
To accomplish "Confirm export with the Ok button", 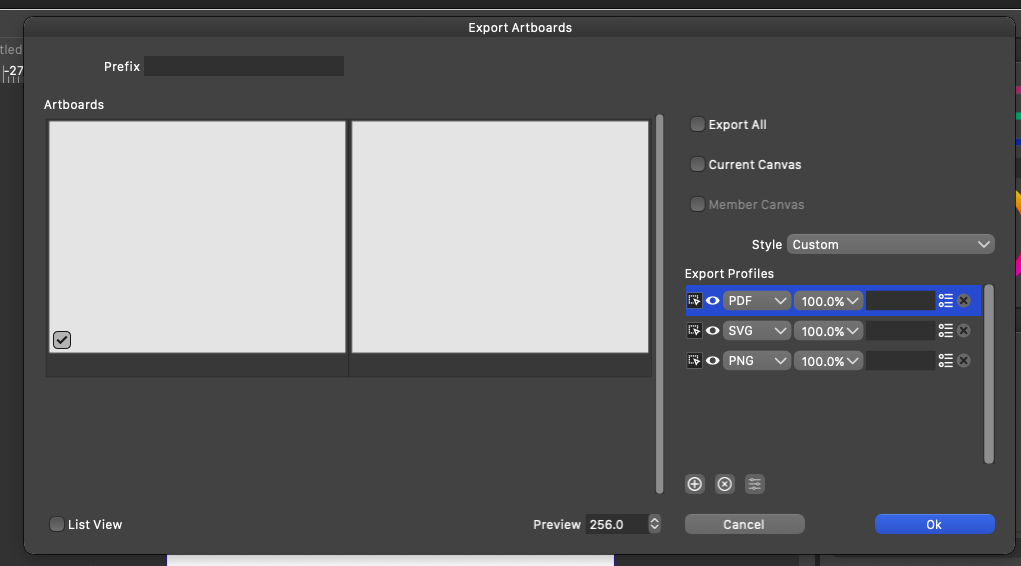I will coord(934,524).
